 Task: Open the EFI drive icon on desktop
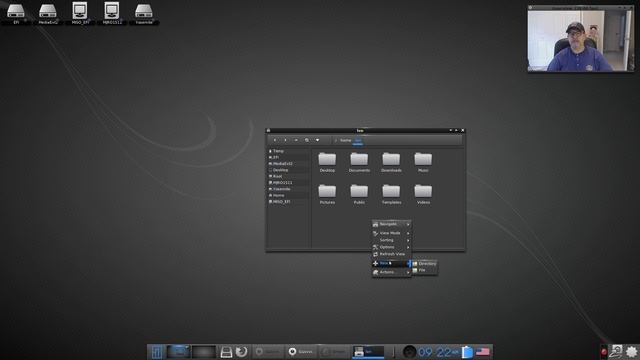(x=16, y=12)
